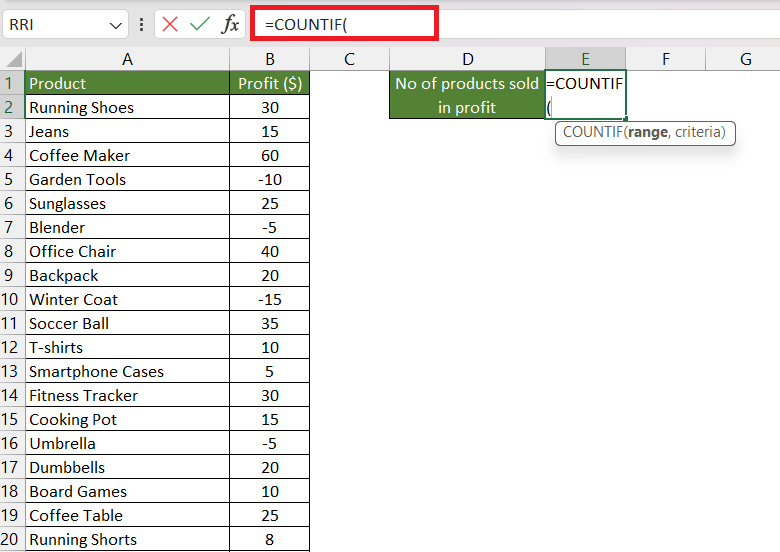Open Insert Function fx dialog
The image size is (780, 552).
coord(230,24)
